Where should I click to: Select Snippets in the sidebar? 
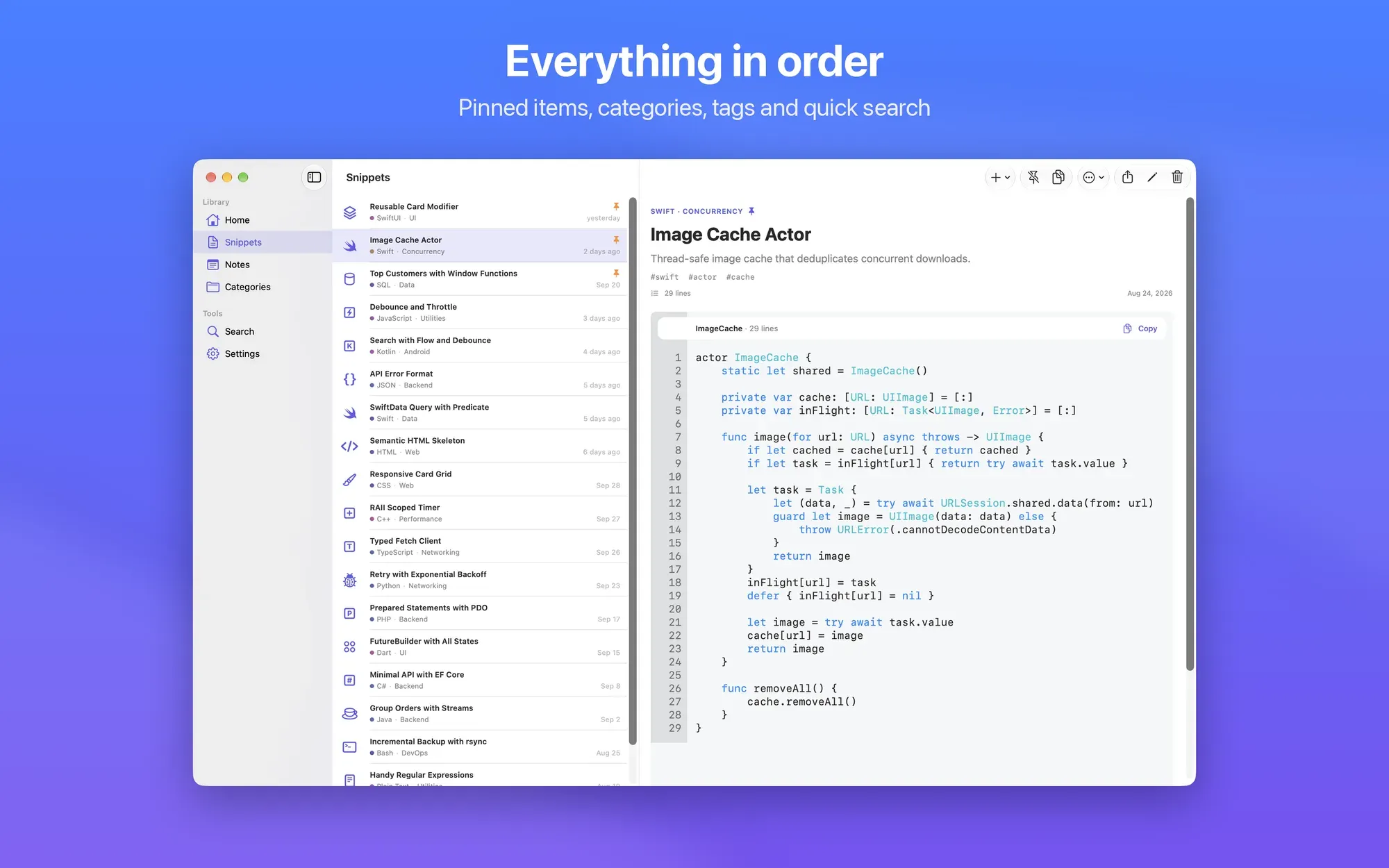pyautogui.click(x=263, y=242)
